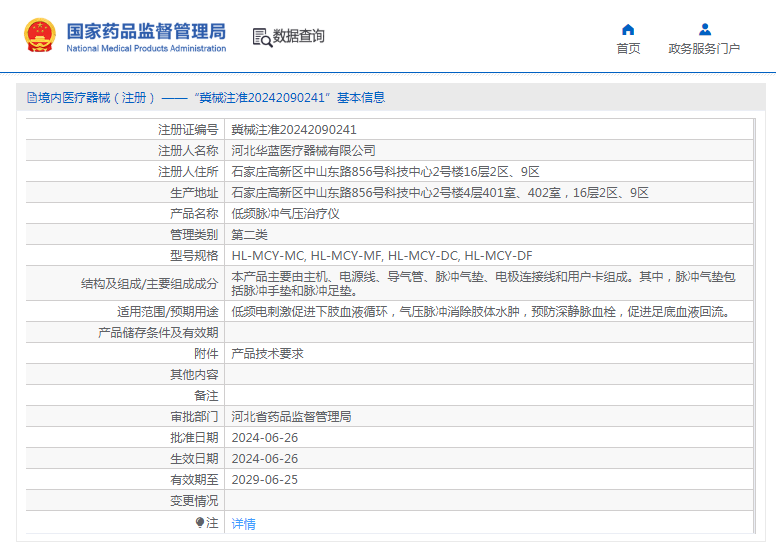Click the 生效日期 value 2024-06-26
This screenshot has height=544, width=776.
tap(265, 459)
